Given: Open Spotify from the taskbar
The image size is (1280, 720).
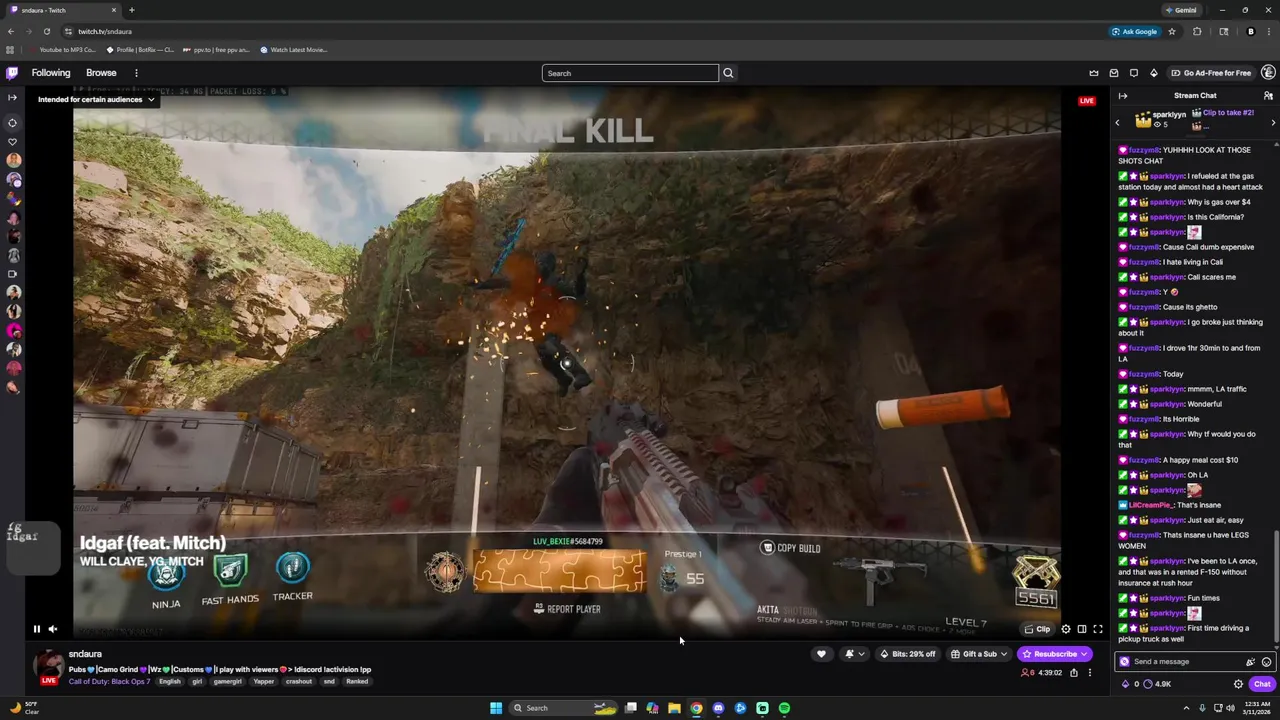Looking at the screenshot, I should 784,708.
